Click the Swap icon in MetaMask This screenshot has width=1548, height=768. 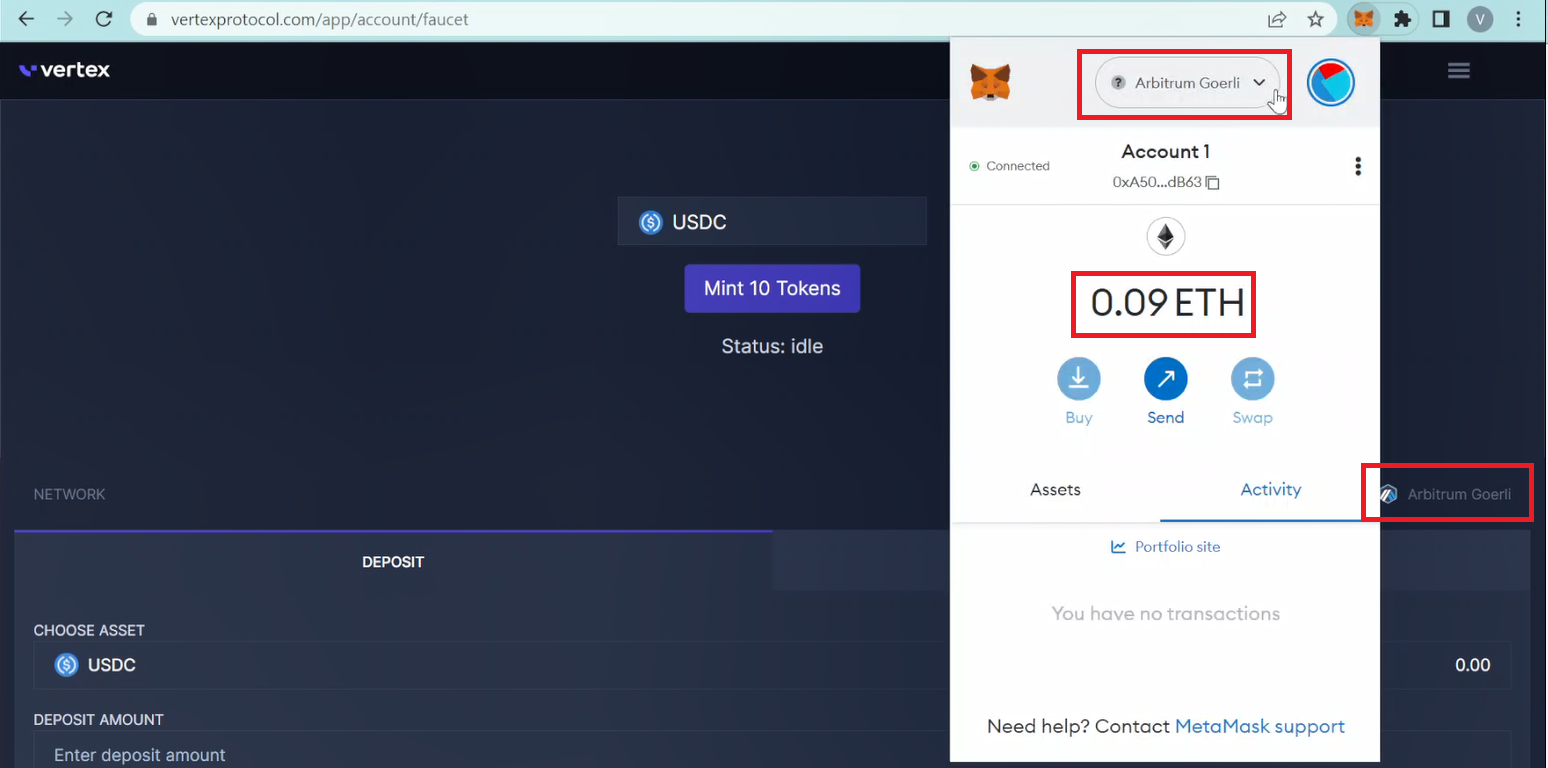1252,379
